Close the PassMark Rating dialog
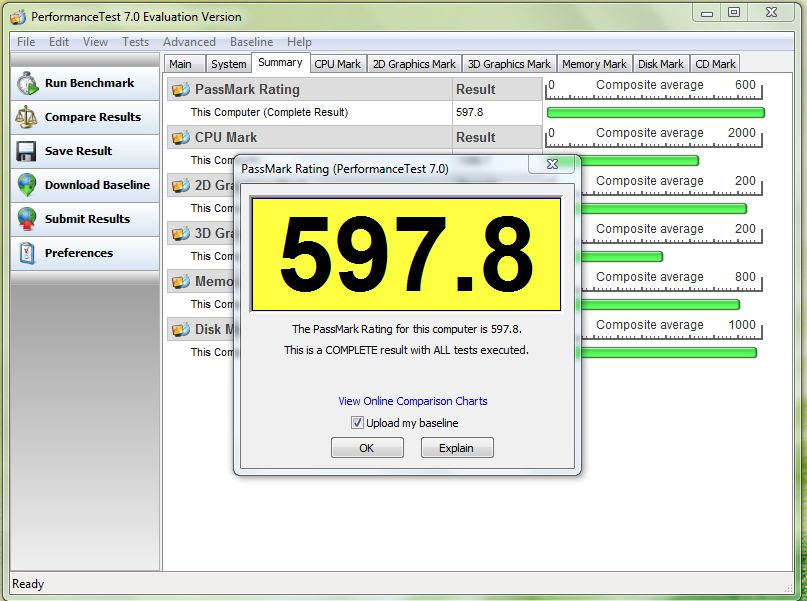Image resolution: width=807 pixels, height=601 pixels. coord(552,164)
